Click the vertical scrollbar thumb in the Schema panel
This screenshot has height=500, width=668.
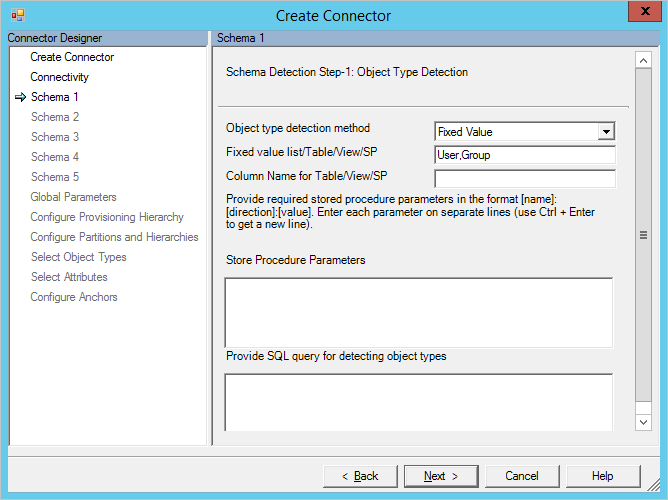point(643,235)
